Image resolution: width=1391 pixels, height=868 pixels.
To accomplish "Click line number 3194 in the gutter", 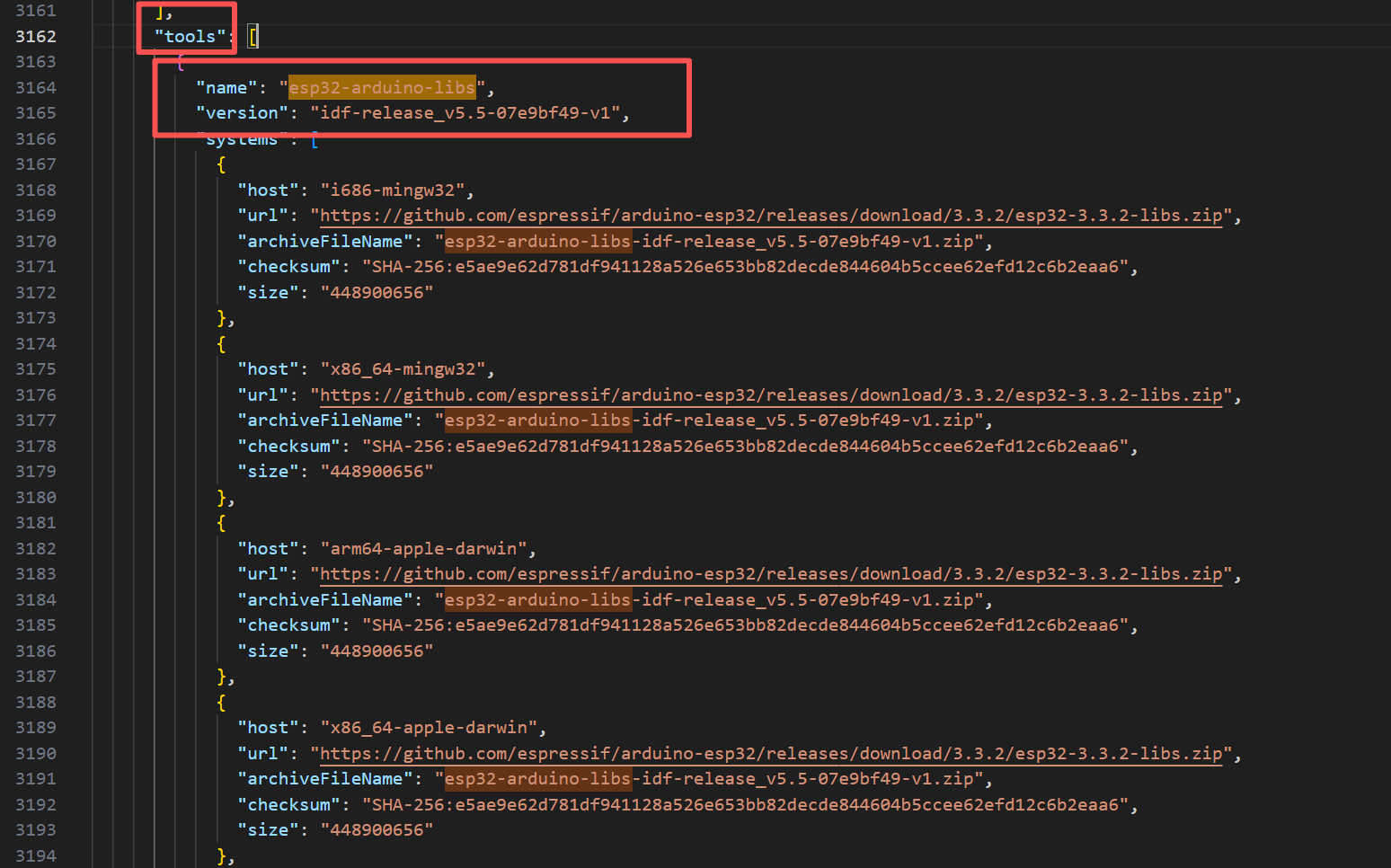I will (x=36, y=856).
